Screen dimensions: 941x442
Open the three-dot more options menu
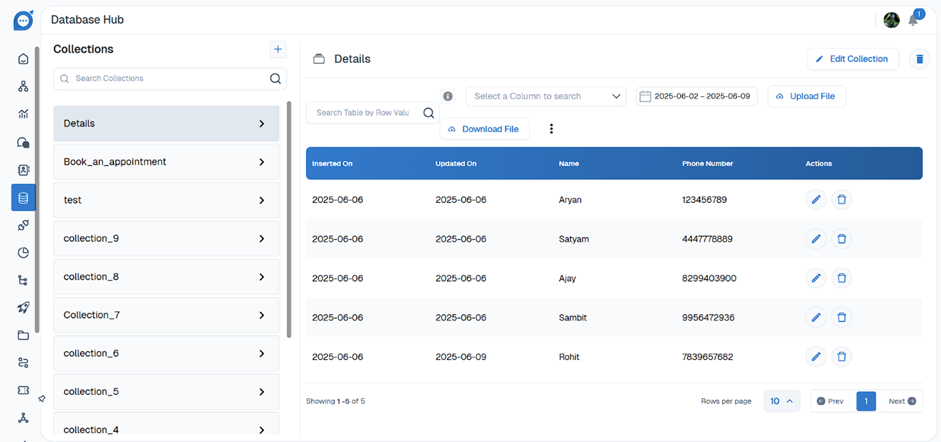551,129
